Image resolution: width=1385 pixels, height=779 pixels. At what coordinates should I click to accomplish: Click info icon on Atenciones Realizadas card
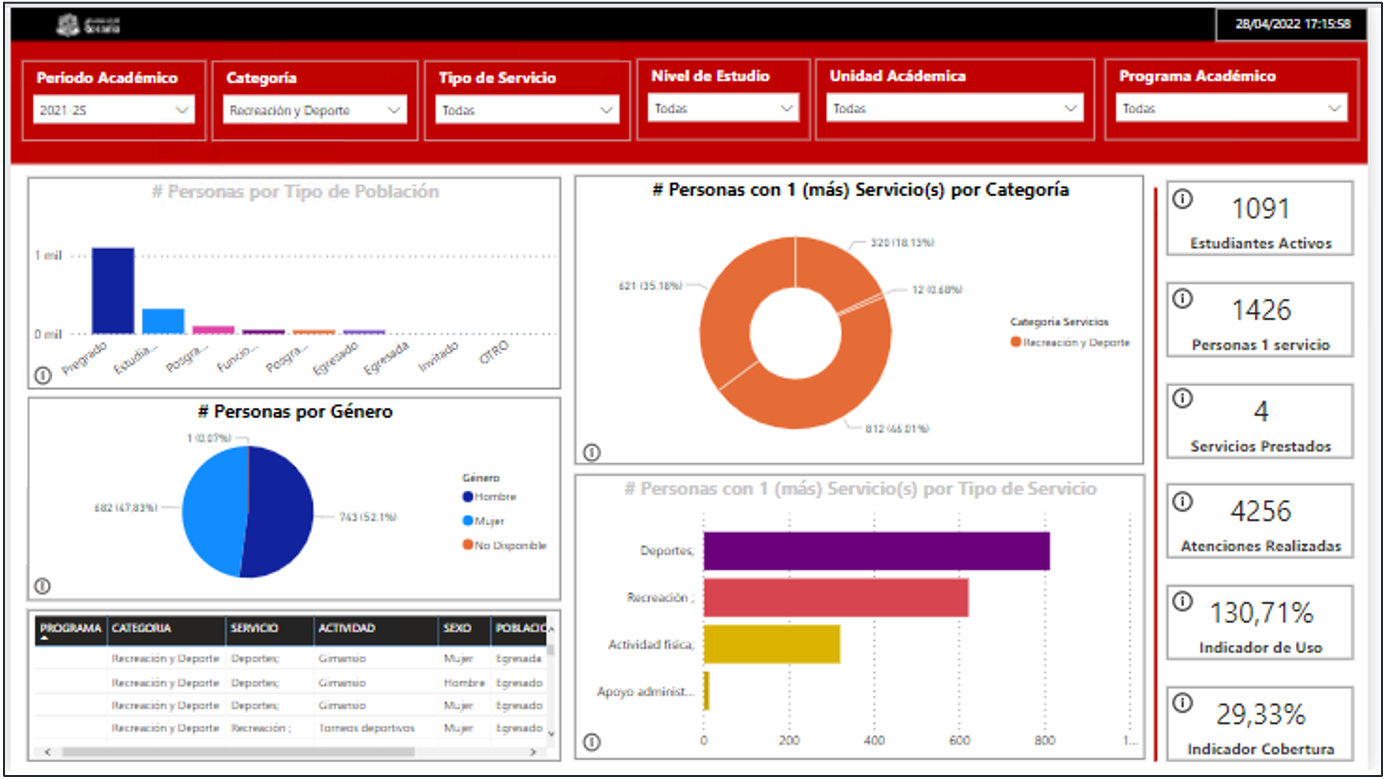tap(1182, 500)
